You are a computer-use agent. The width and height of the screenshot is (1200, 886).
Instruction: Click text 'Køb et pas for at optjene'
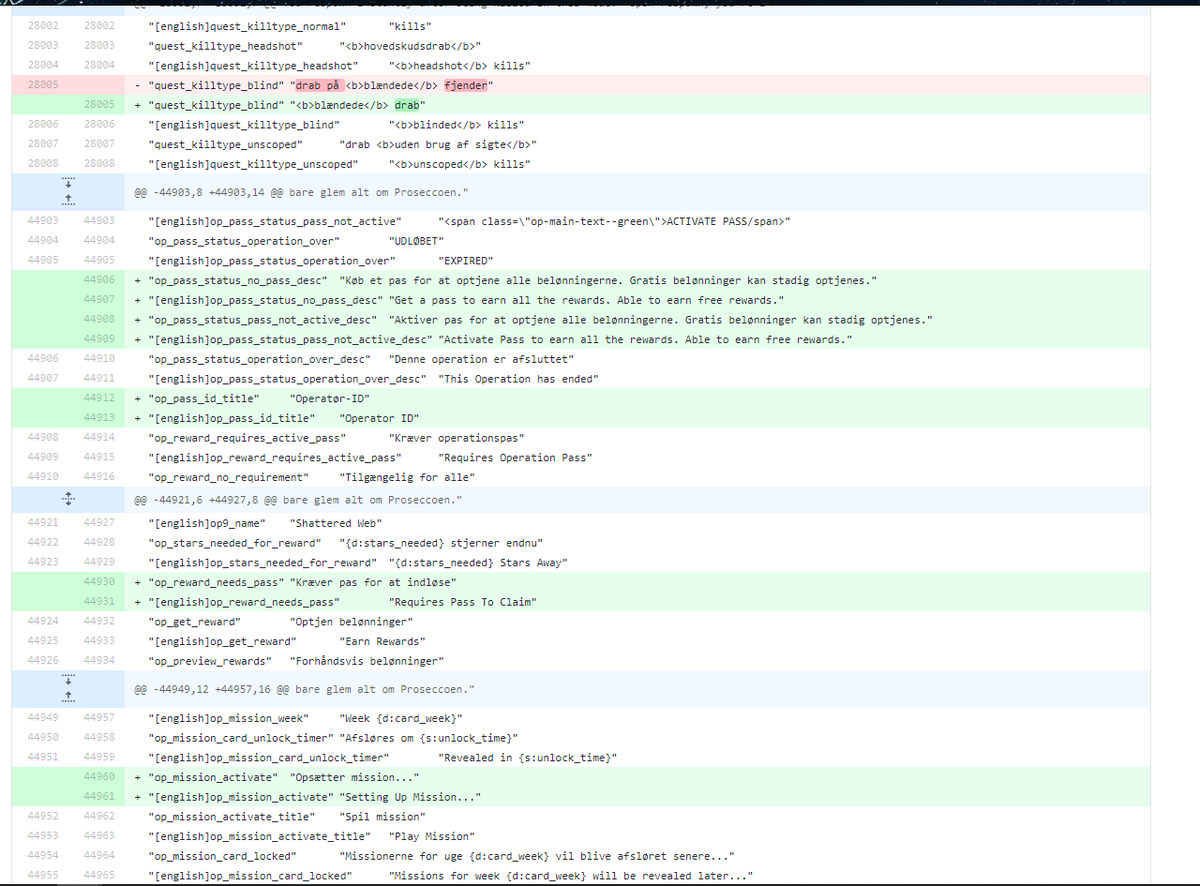[x=426, y=280]
